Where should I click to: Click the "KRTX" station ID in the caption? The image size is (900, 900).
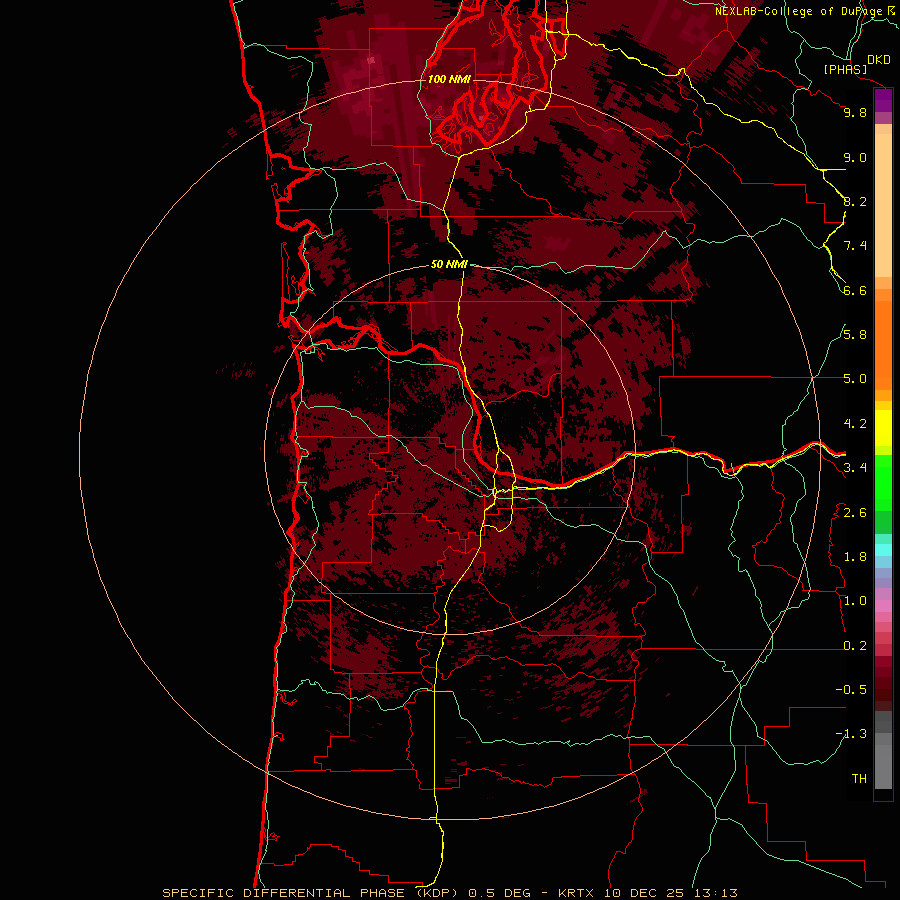tap(577, 893)
